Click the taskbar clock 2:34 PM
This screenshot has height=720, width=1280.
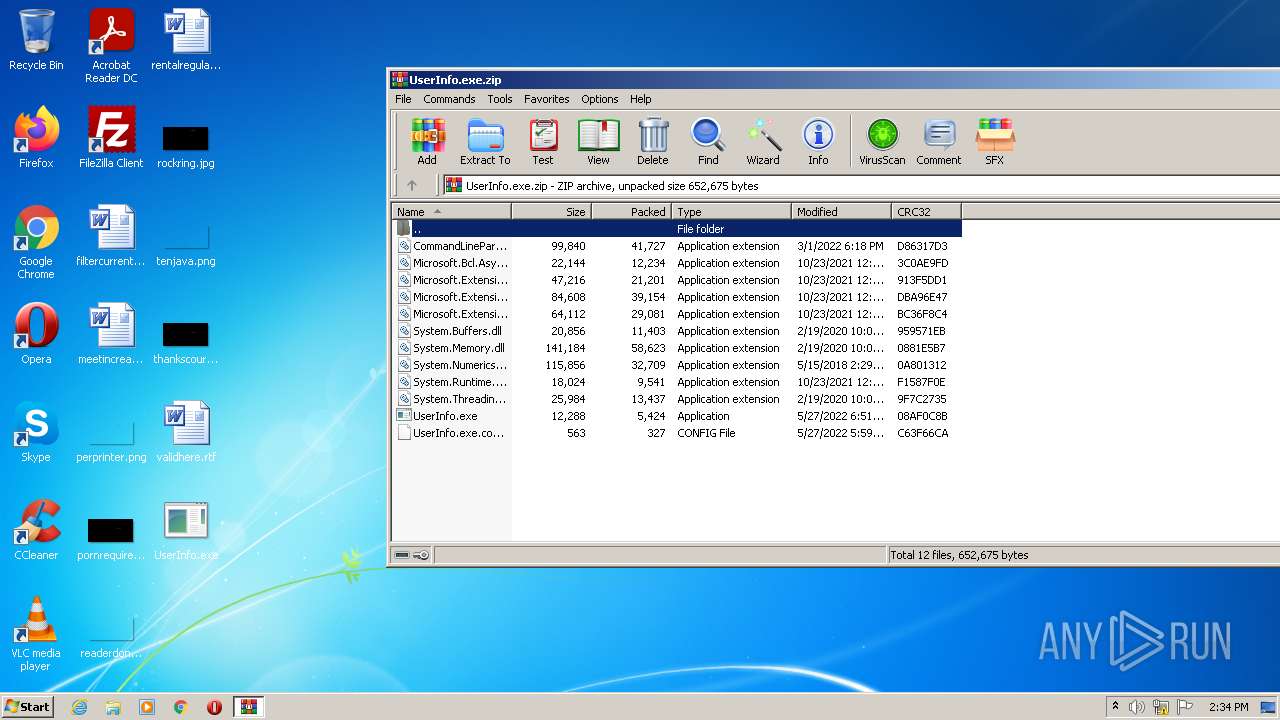pyautogui.click(x=1228, y=707)
